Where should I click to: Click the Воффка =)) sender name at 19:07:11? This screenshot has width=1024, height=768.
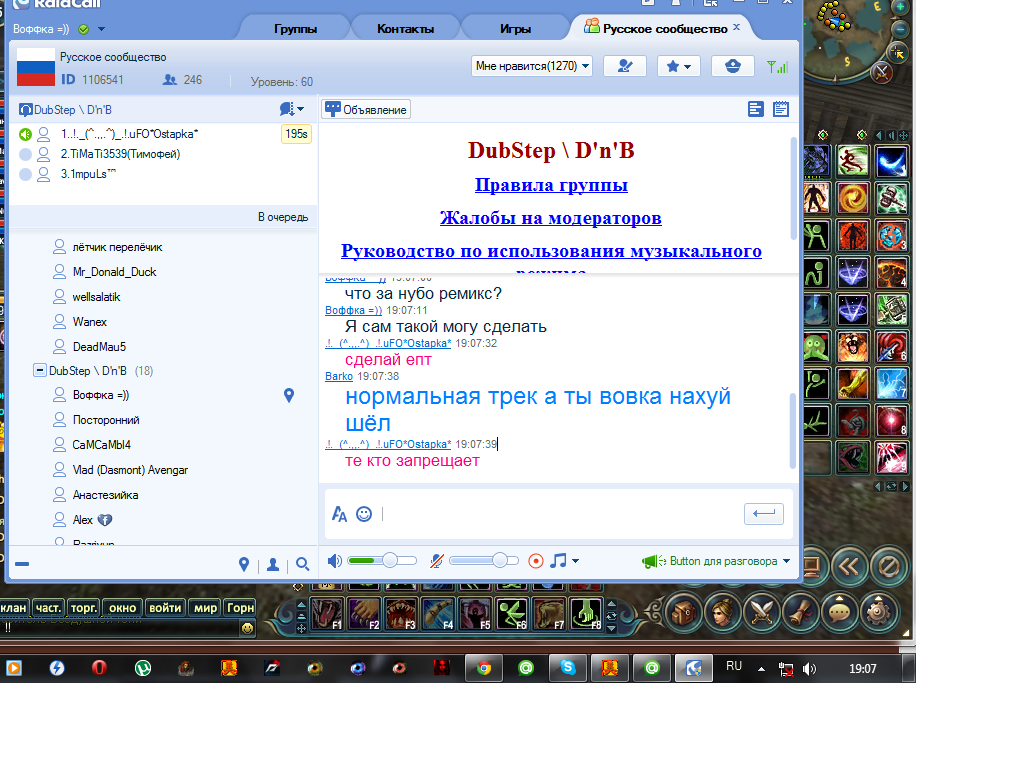coord(353,310)
